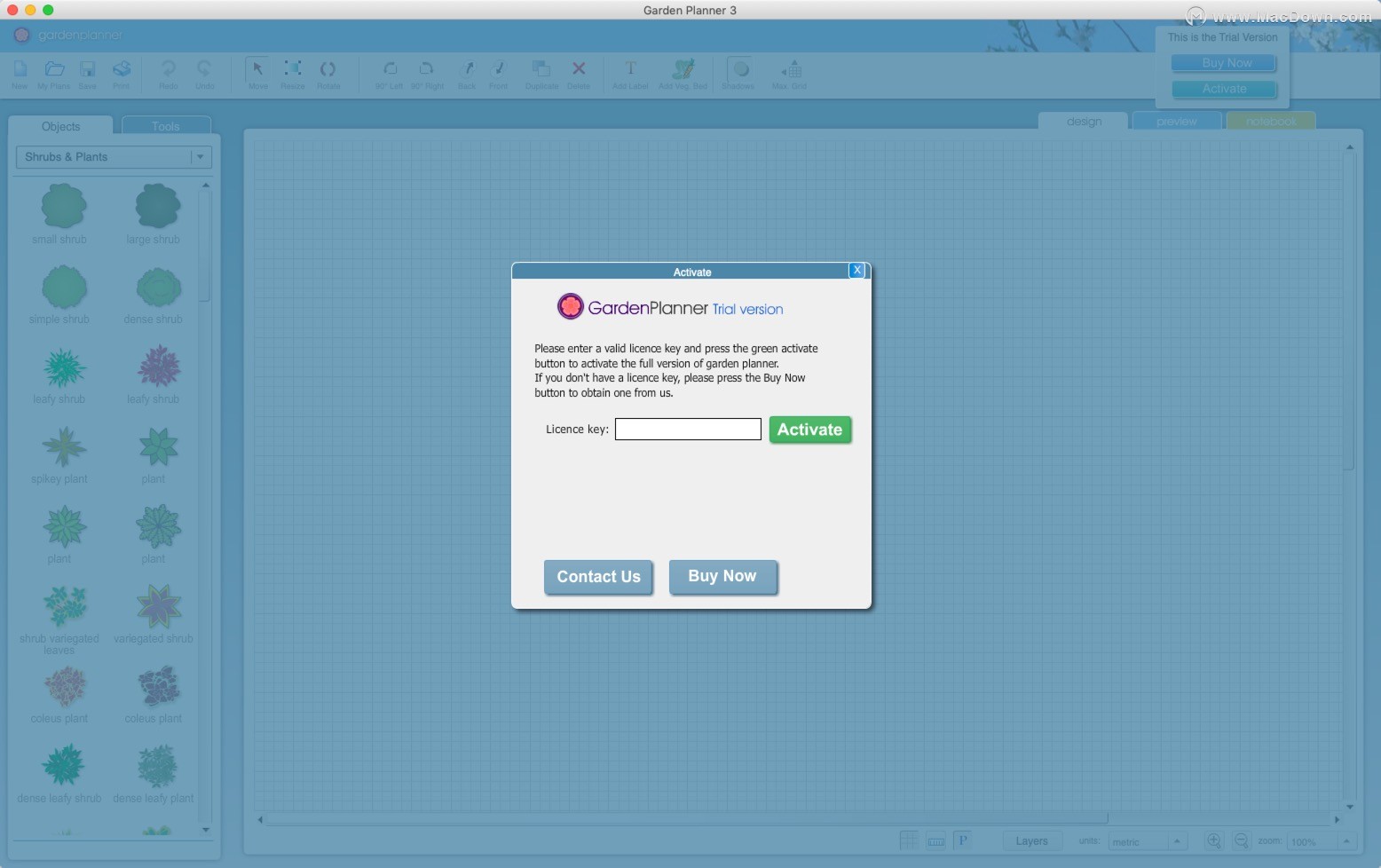Open the Shrubs & Plants category dropdown

114,157
